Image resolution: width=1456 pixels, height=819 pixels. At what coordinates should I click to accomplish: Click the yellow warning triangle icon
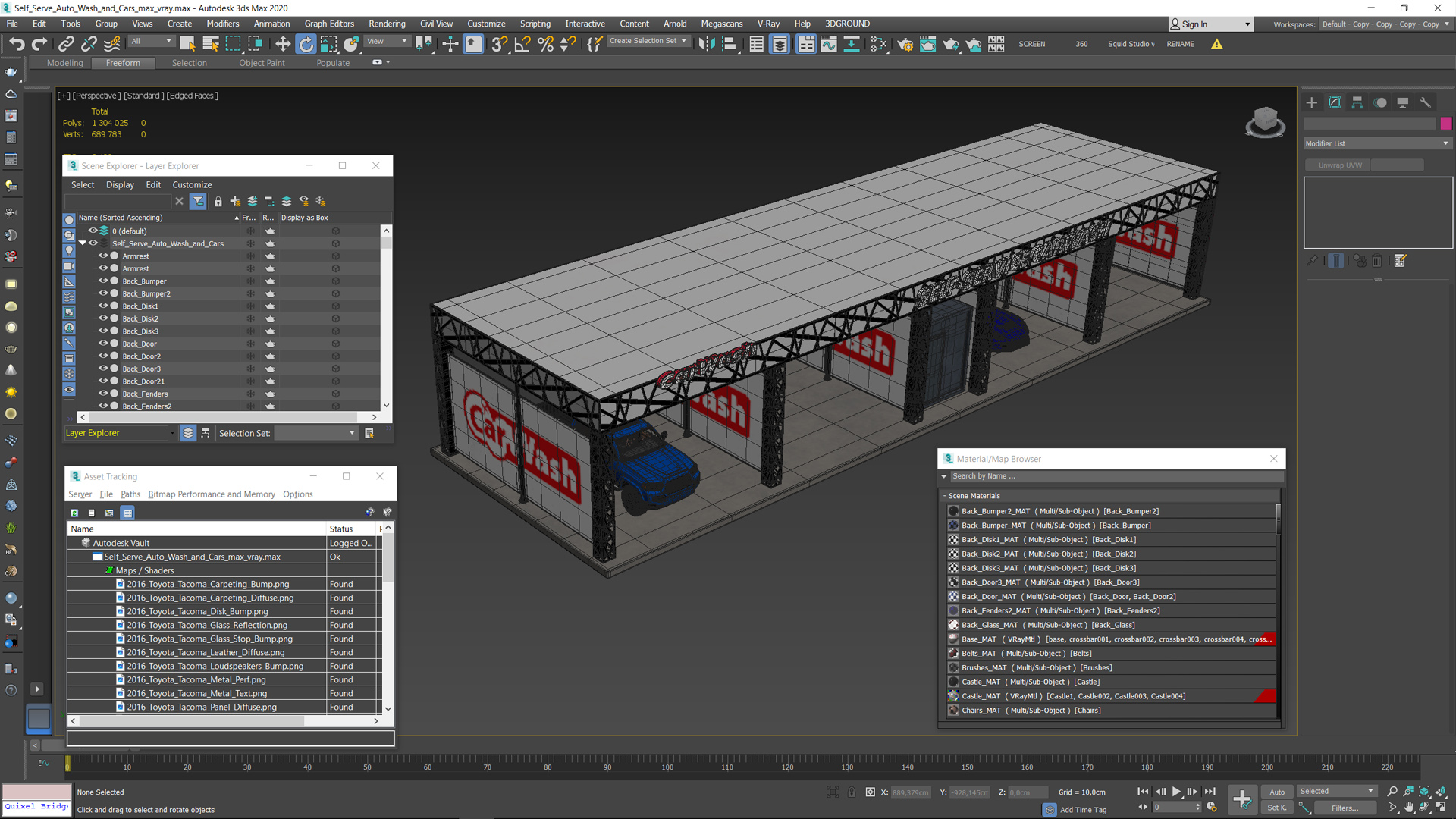coord(1217,44)
